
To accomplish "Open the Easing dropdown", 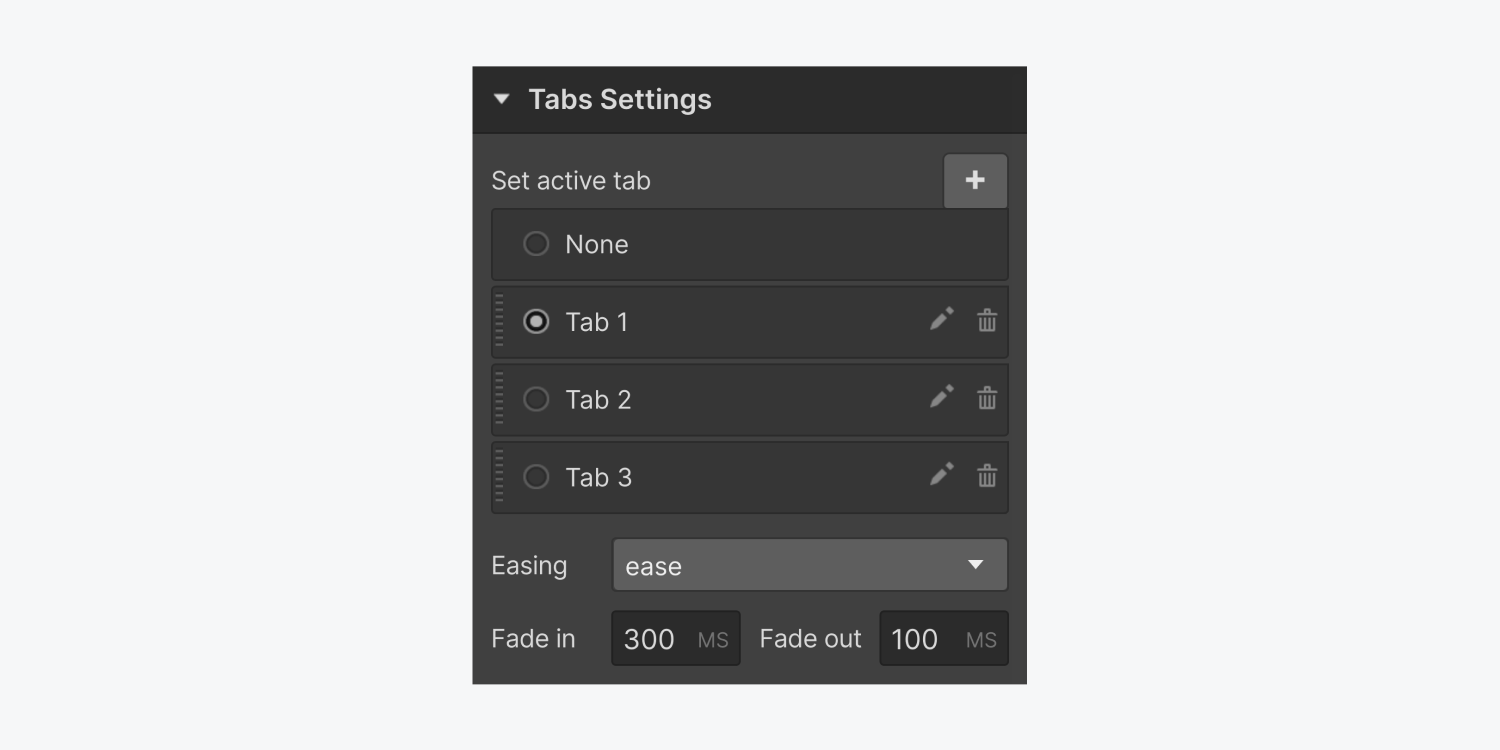I will 809,565.
